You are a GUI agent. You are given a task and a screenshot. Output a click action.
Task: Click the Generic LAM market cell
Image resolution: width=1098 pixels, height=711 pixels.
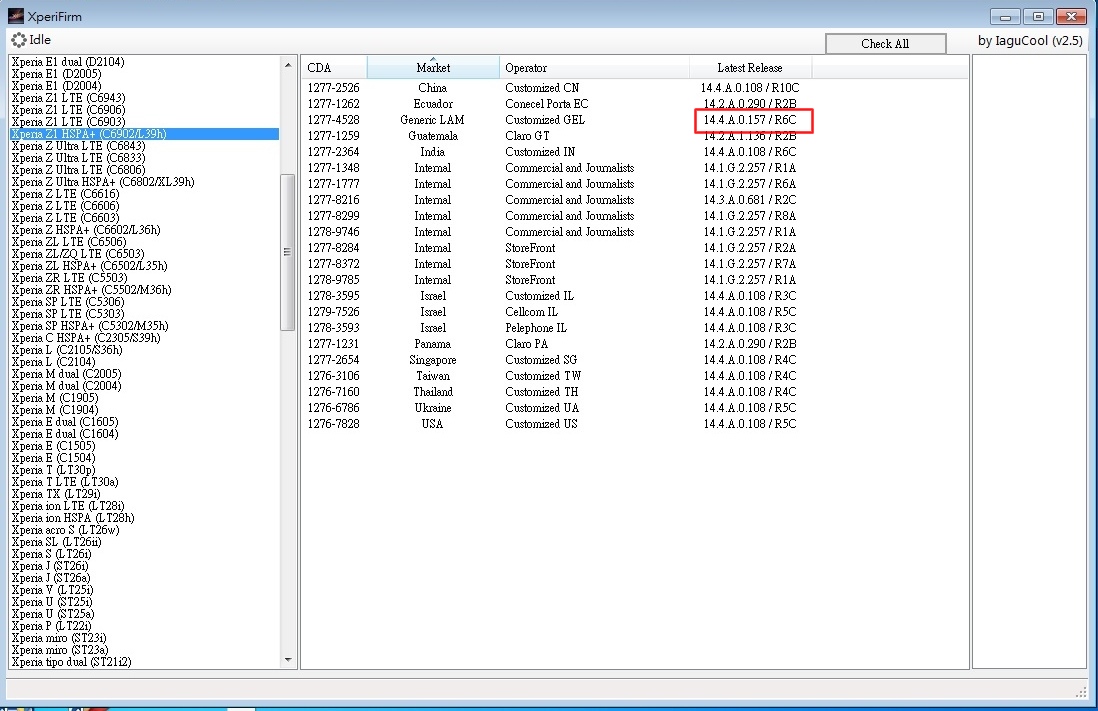pos(432,120)
